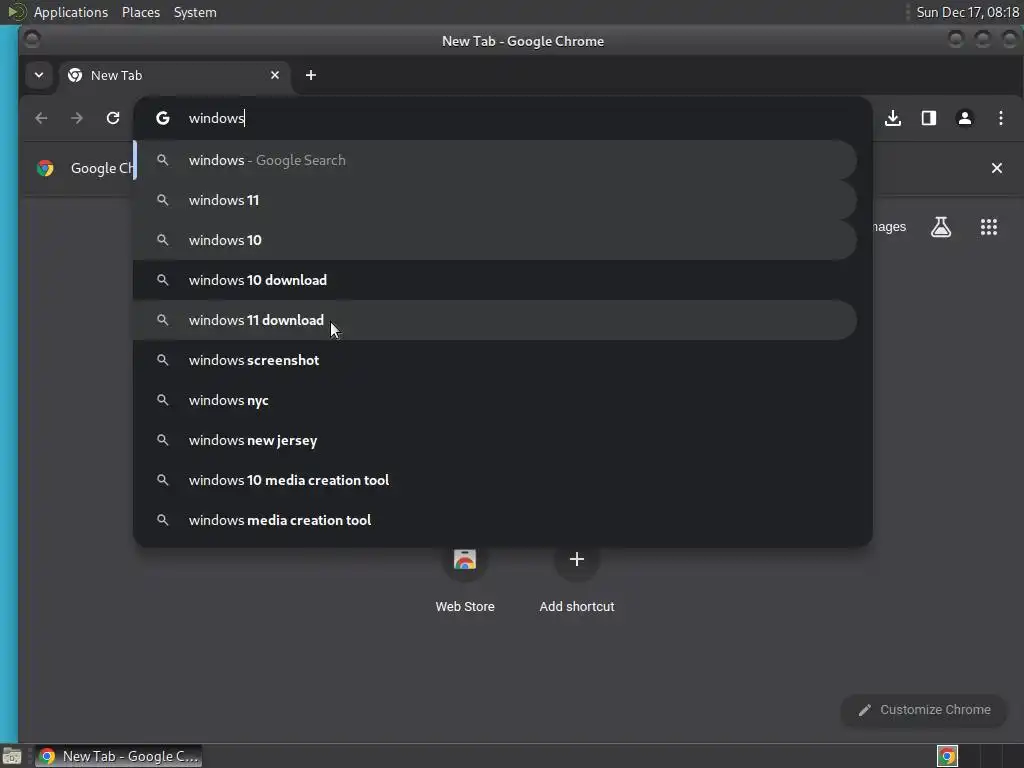Expand the tab search dropdown
The width and height of the screenshot is (1024, 768).
39,75
